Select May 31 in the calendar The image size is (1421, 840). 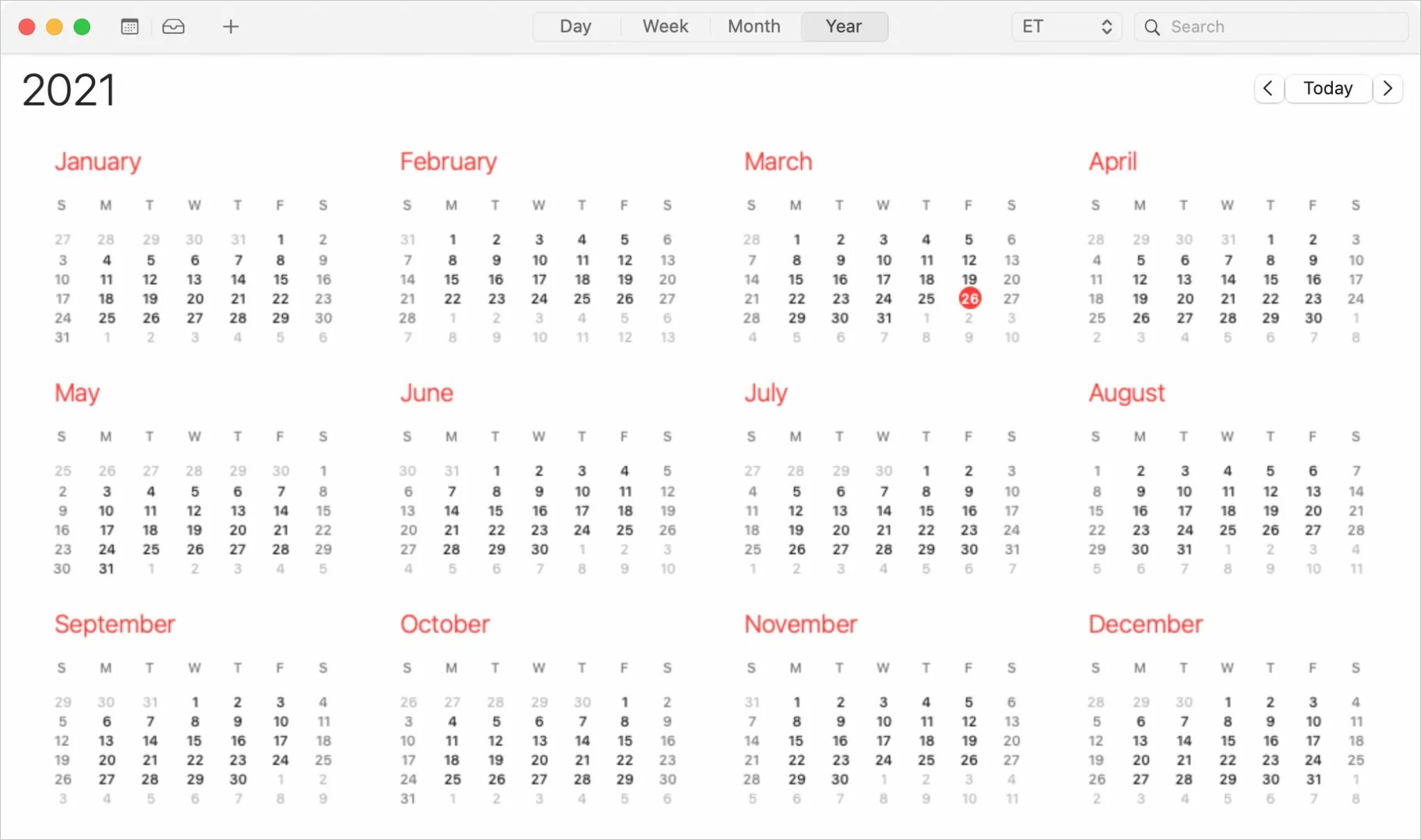click(x=106, y=568)
